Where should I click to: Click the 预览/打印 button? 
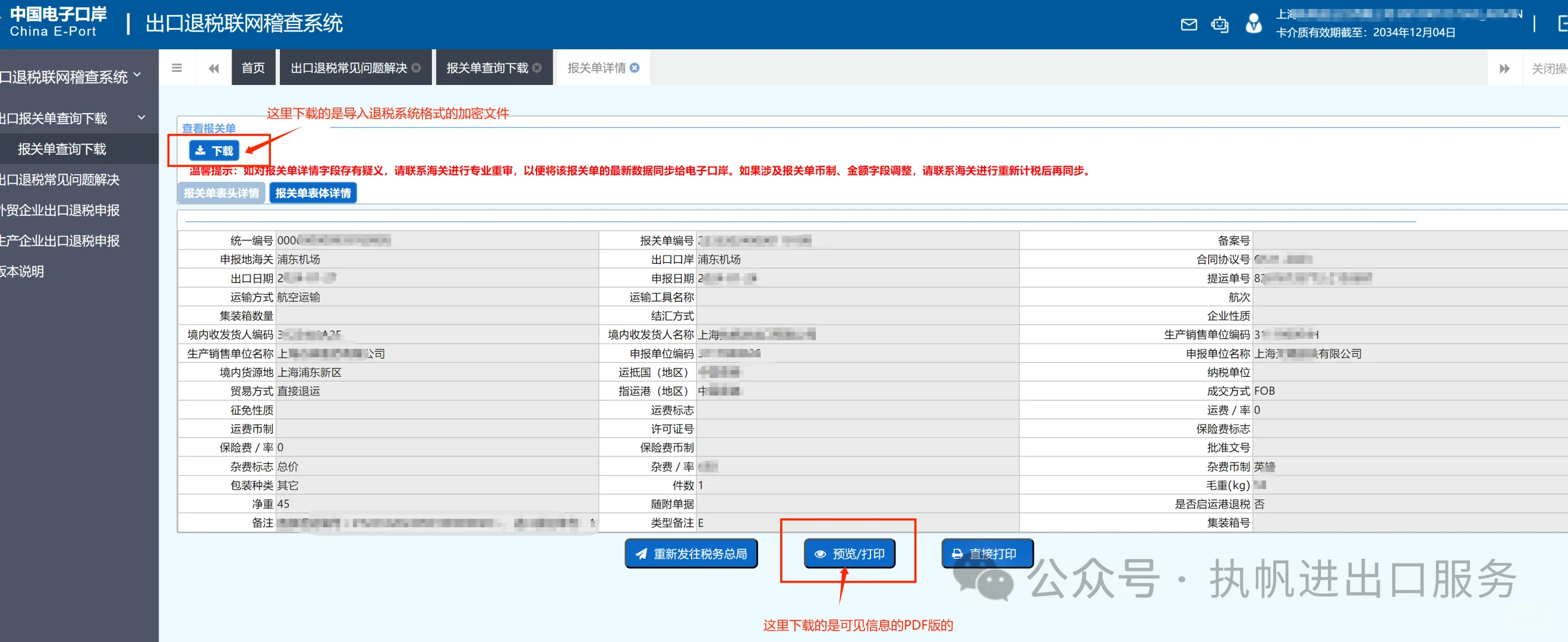click(850, 553)
